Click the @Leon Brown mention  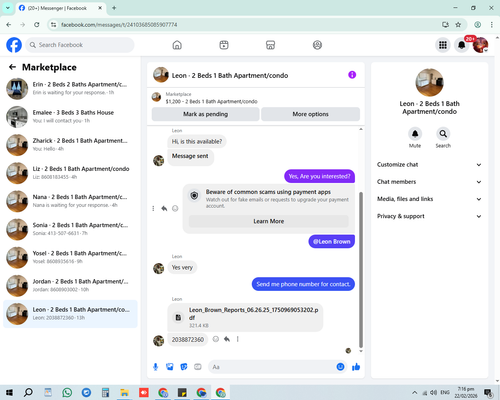pos(332,242)
